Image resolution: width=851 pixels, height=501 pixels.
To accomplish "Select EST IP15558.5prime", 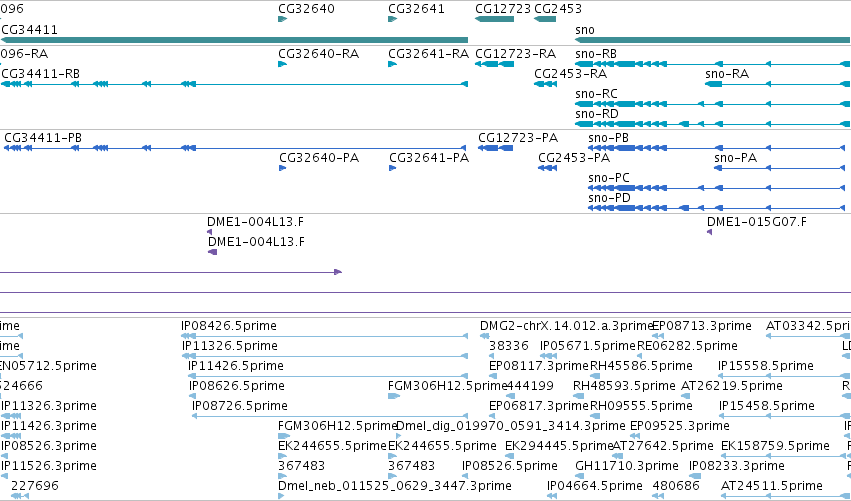I will [766, 366].
